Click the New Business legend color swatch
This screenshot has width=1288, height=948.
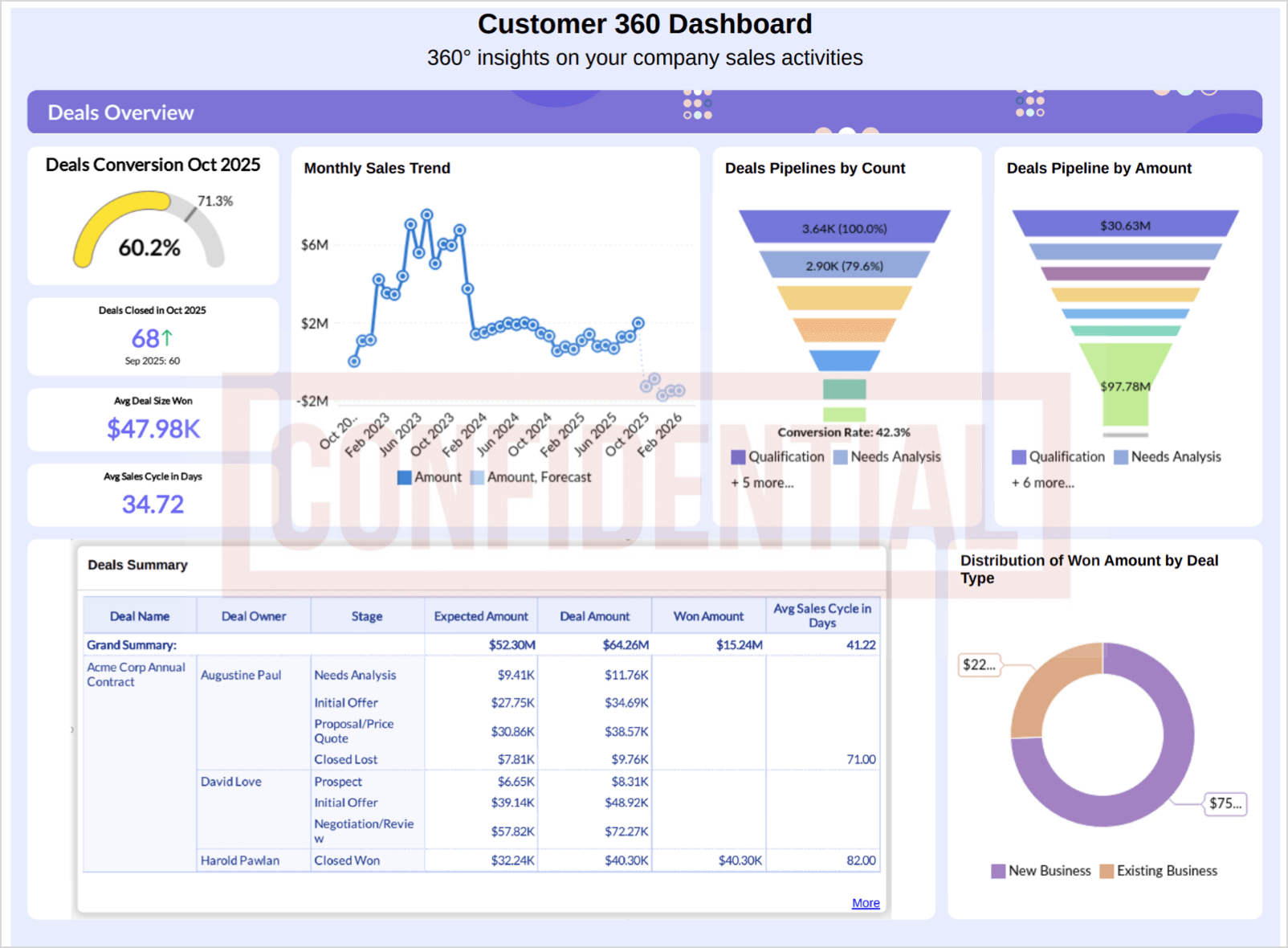[x=998, y=871]
